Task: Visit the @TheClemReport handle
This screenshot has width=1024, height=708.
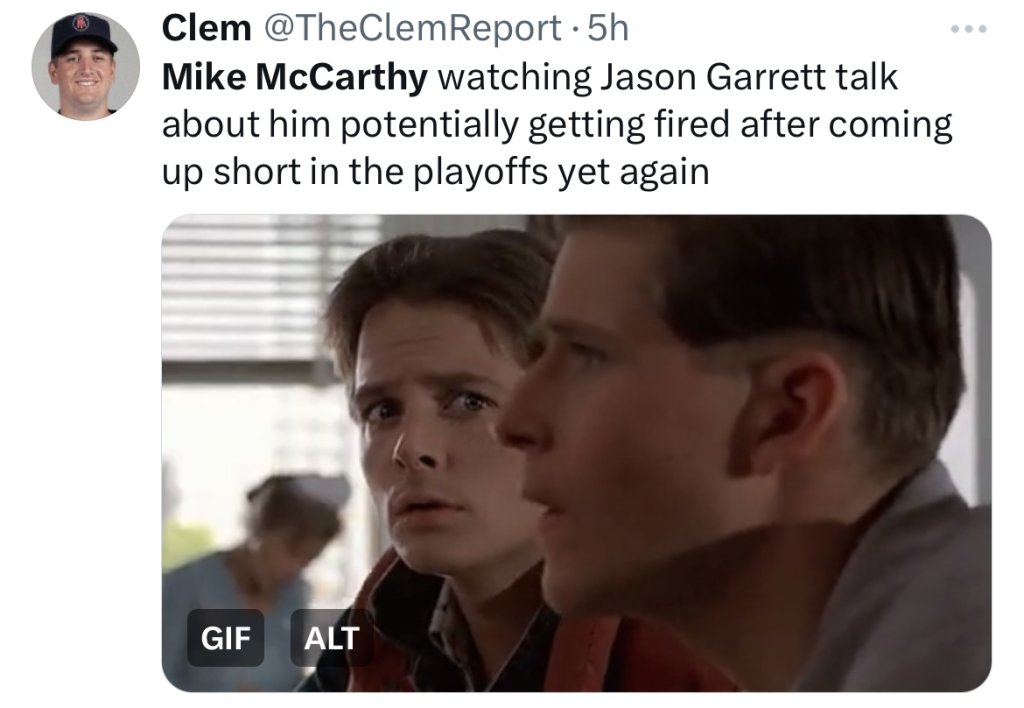Action: point(411,28)
